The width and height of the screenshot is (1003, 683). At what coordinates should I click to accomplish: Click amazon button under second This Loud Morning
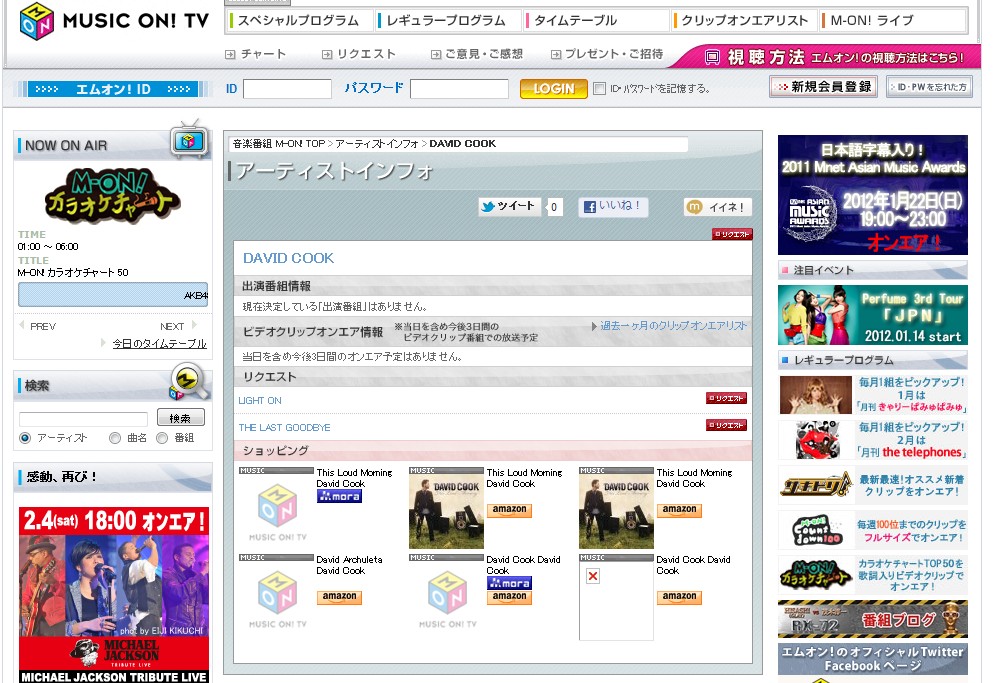click(509, 510)
